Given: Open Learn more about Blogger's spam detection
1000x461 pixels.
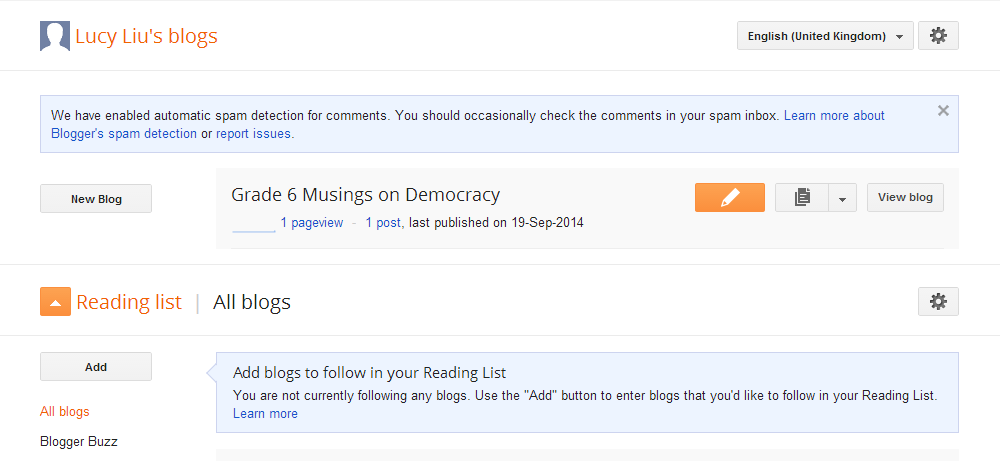Looking at the screenshot, I should [468, 125].
